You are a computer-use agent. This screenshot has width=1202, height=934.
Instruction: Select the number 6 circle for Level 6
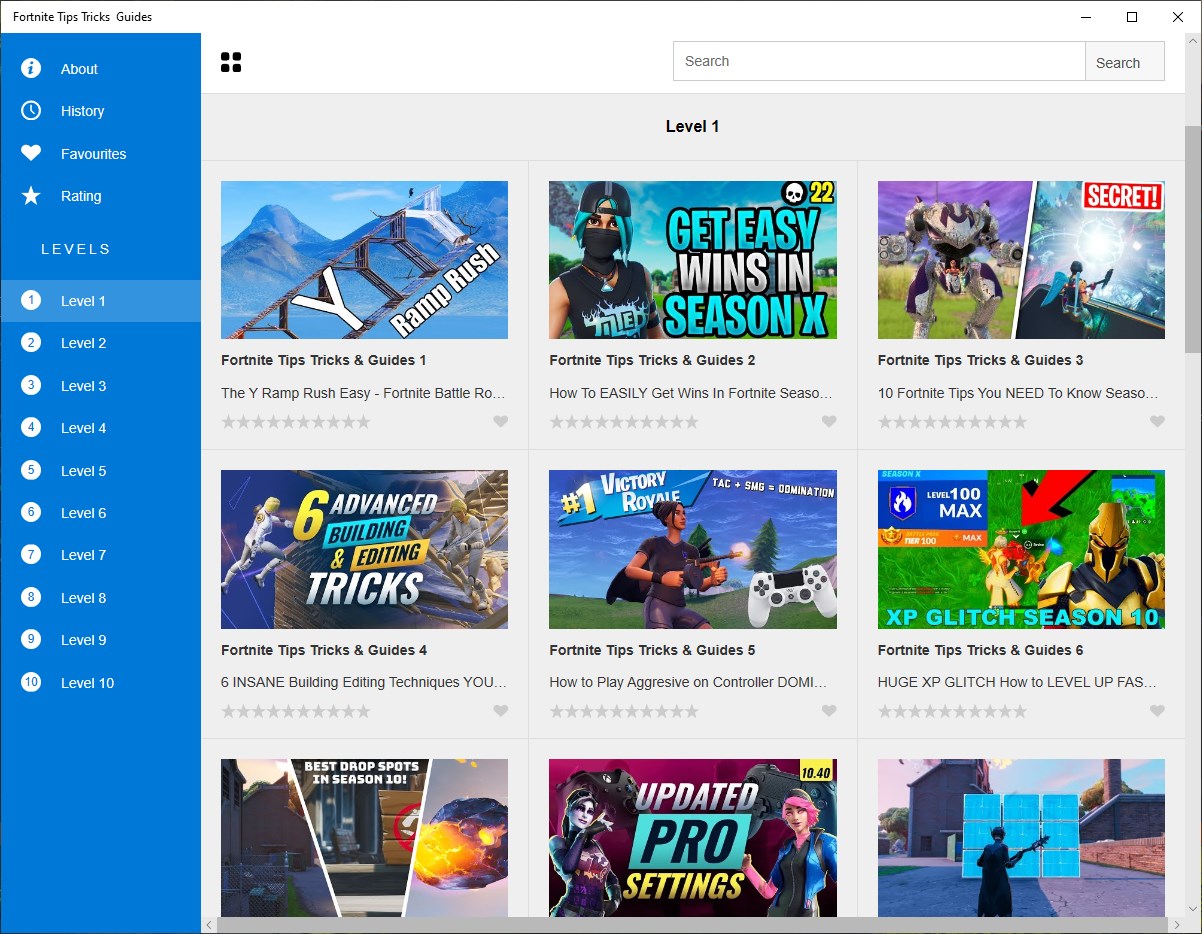tap(31, 512)
